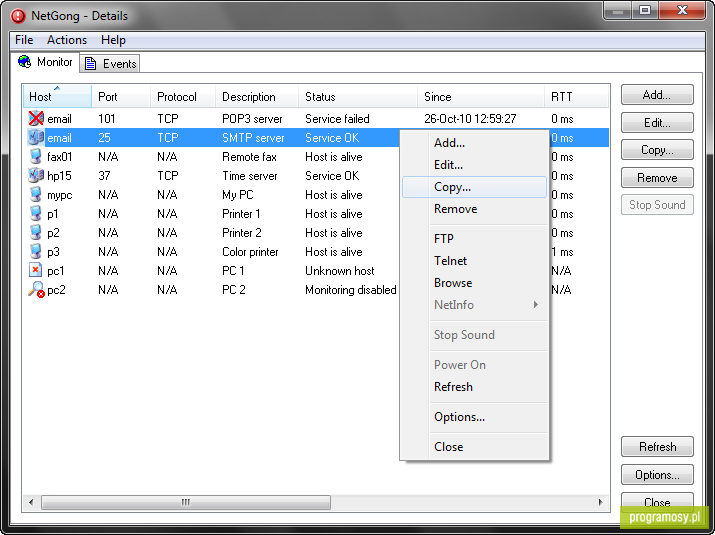Click the mypc host icon
Image resolution: width=715 pixels, height=535 pixels.
click(36, 194)
